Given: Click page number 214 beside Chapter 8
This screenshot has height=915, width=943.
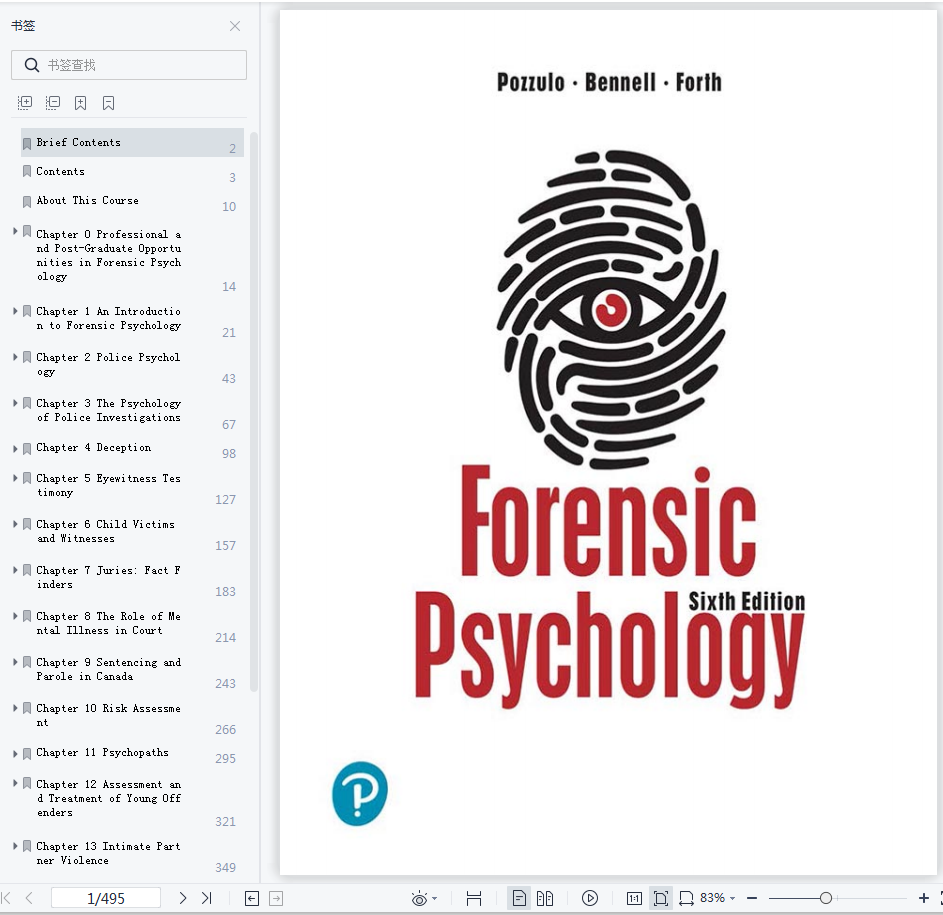Looking at the screenshot, I should coord(226,638).
